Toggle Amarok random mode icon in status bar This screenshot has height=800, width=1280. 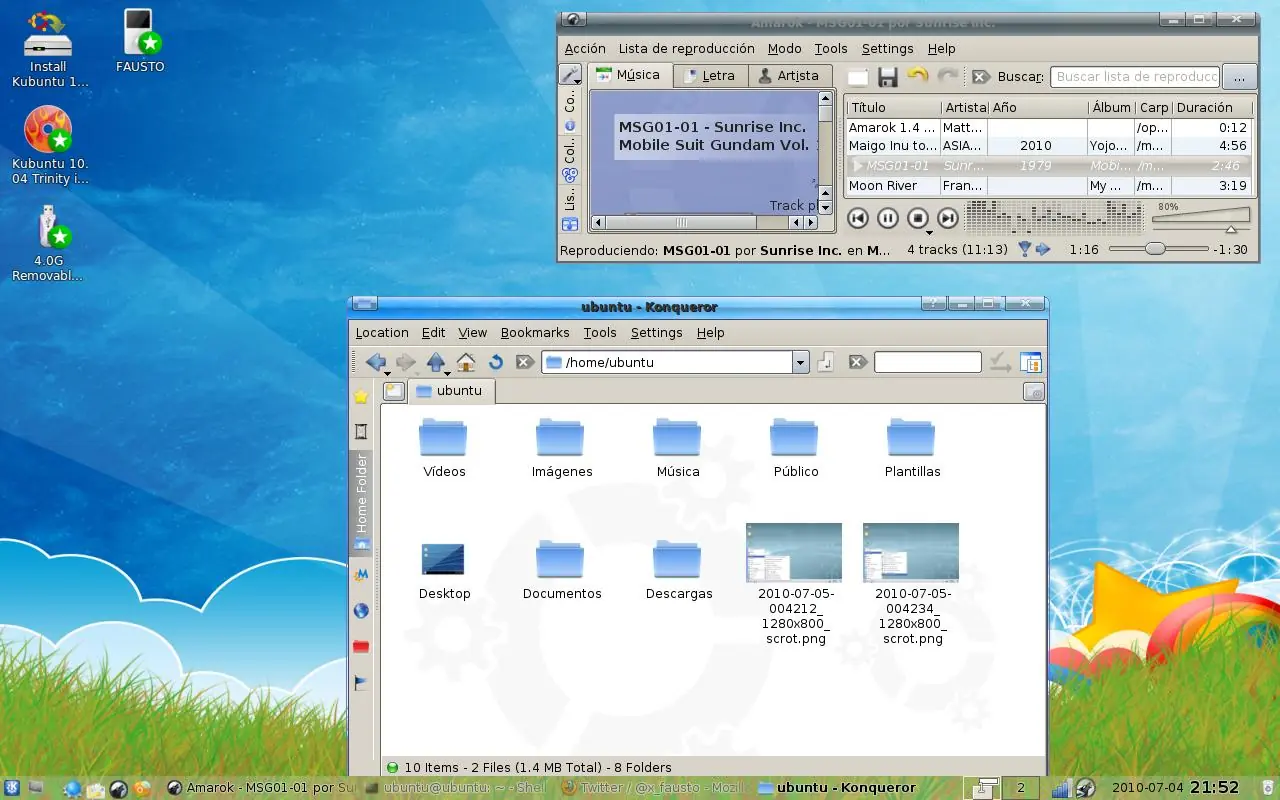tap(1025, 249)
